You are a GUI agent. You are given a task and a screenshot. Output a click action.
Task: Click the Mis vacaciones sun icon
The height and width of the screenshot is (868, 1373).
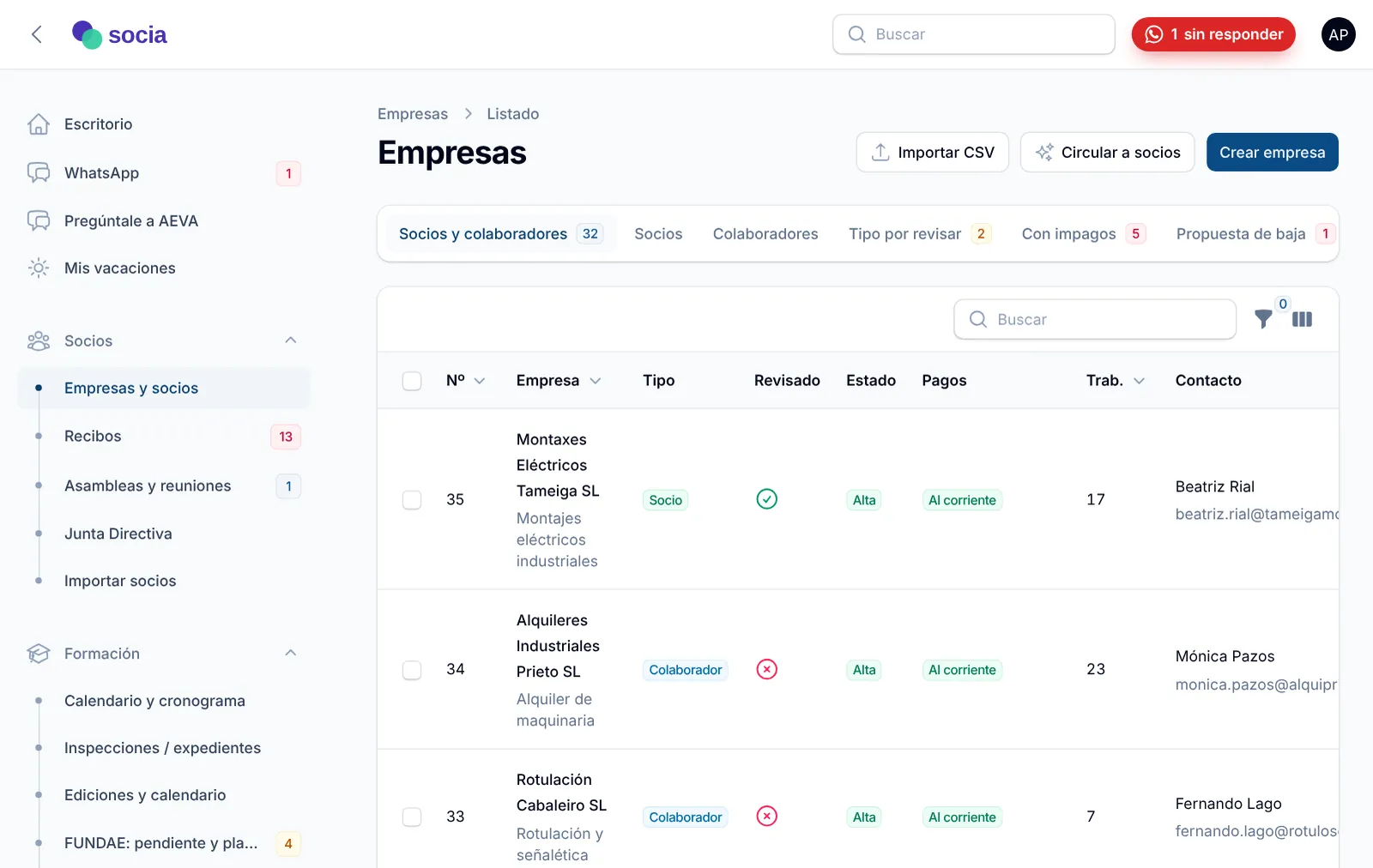pyautogui.click(x=39, y=268)
